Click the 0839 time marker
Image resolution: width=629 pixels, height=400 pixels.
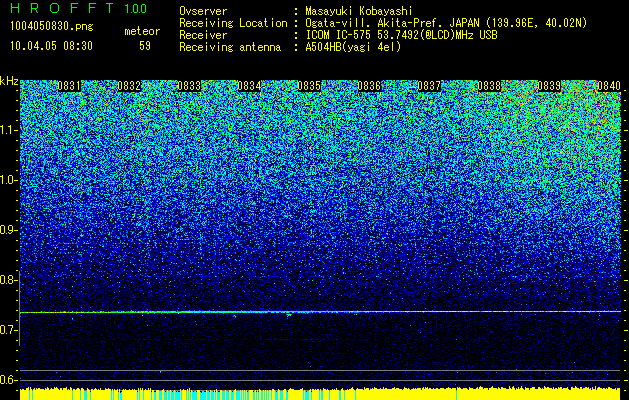(x=549, y=86)
